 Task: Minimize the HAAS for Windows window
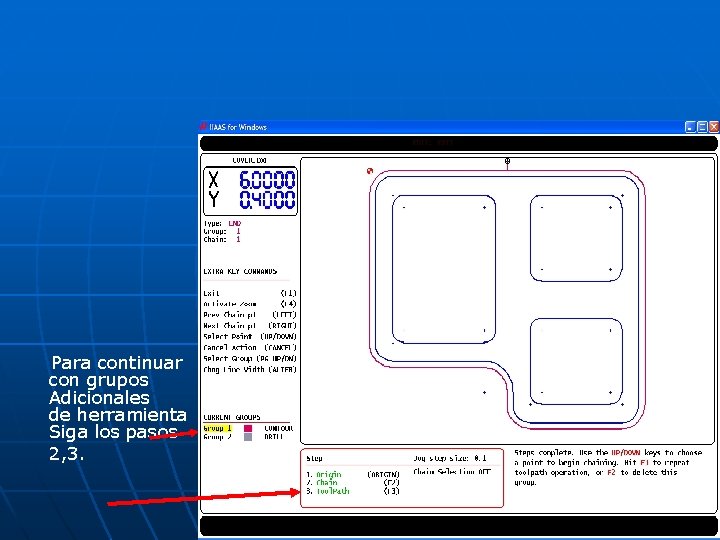[690, 127]
